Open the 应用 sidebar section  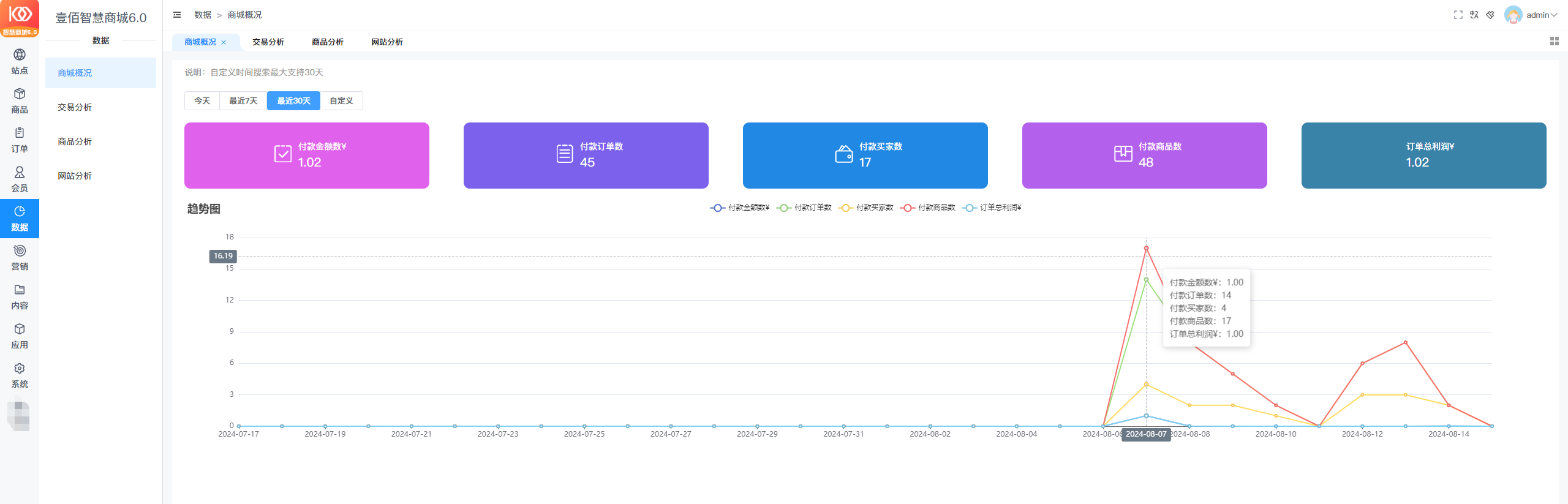20,336
